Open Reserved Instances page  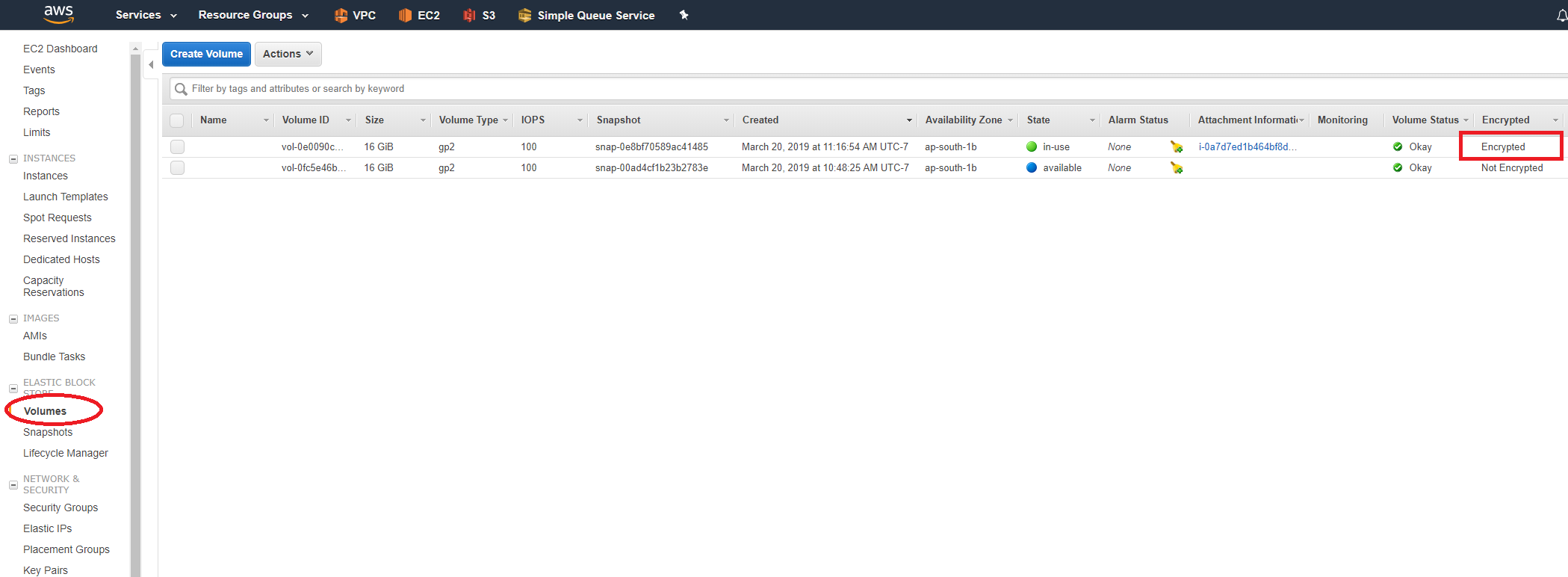(69, 238)
